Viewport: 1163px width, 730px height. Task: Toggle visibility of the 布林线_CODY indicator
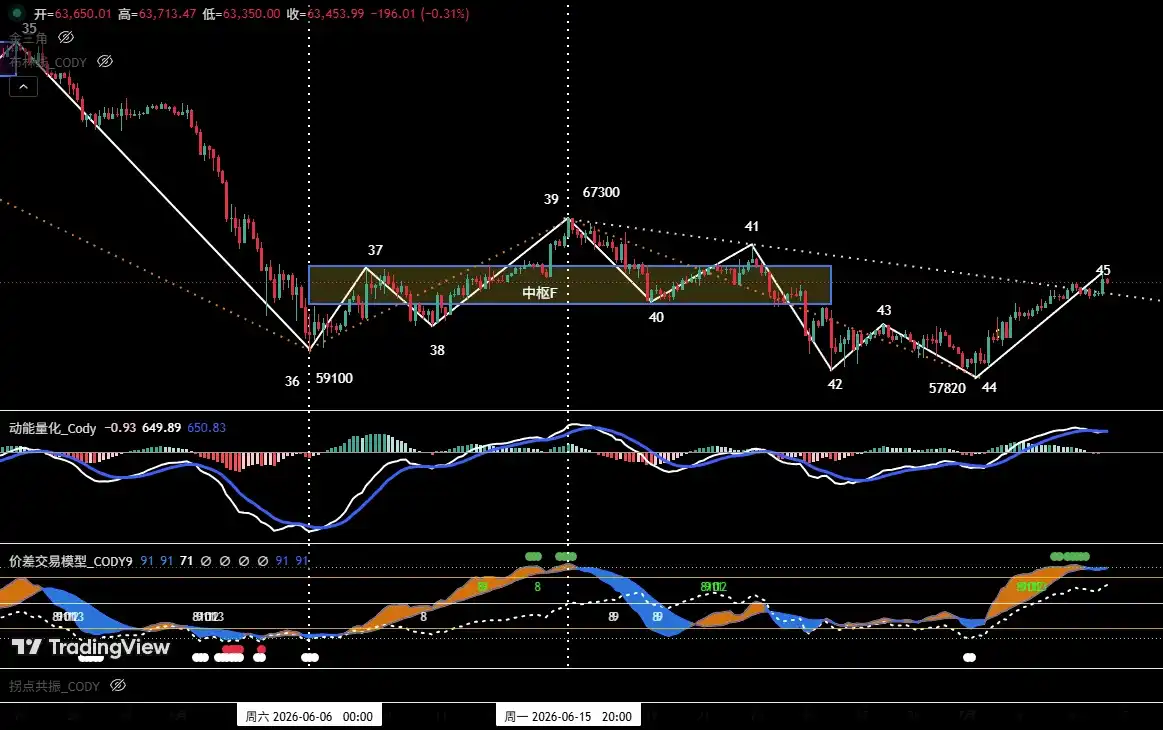(x=105, y=62)
